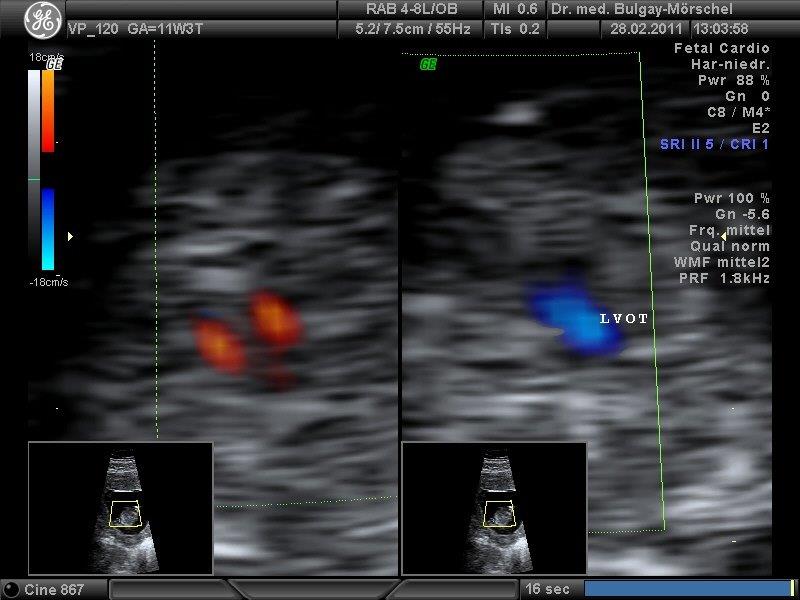Click the blue velocity color bar
The image size is (800, 600).
[x=48, y=228]
